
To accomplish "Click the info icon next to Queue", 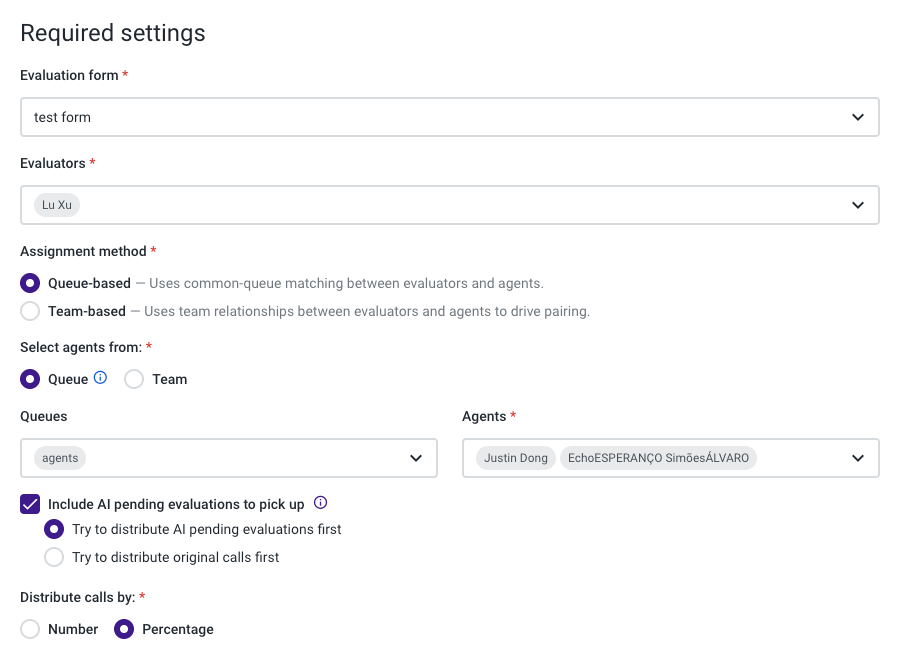I will click(100, 378).
